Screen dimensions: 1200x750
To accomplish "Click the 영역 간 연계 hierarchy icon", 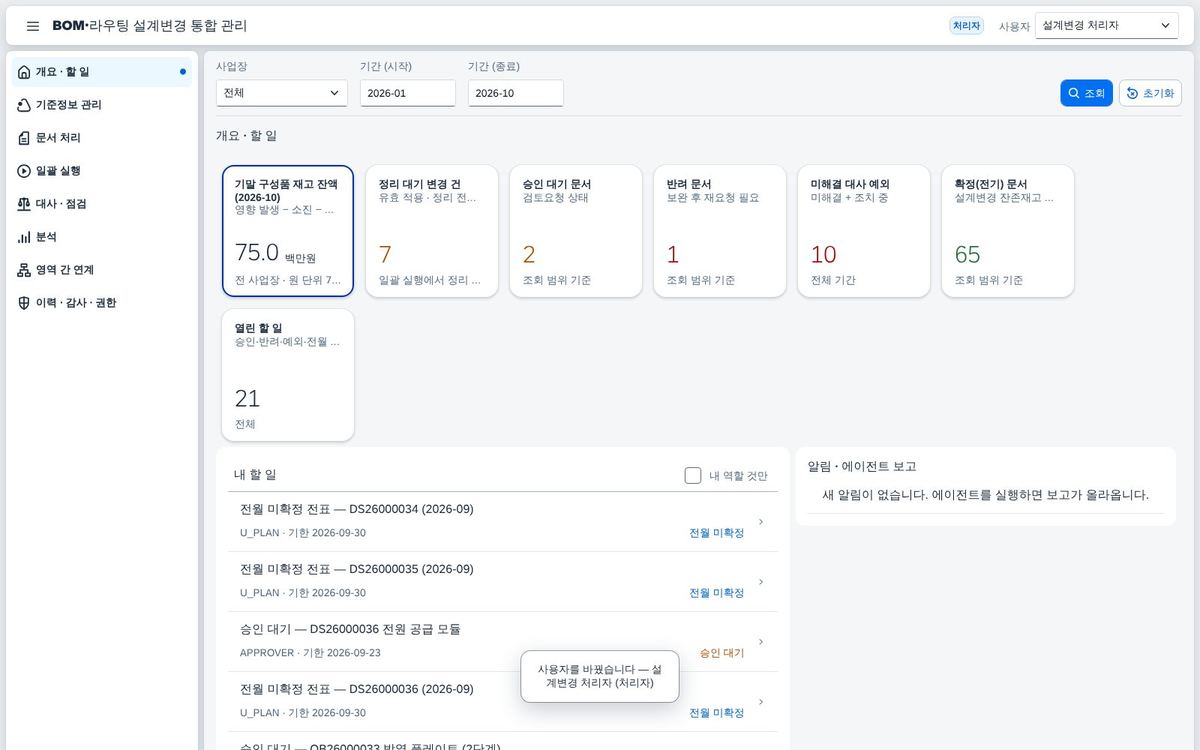I will point(24,270).
